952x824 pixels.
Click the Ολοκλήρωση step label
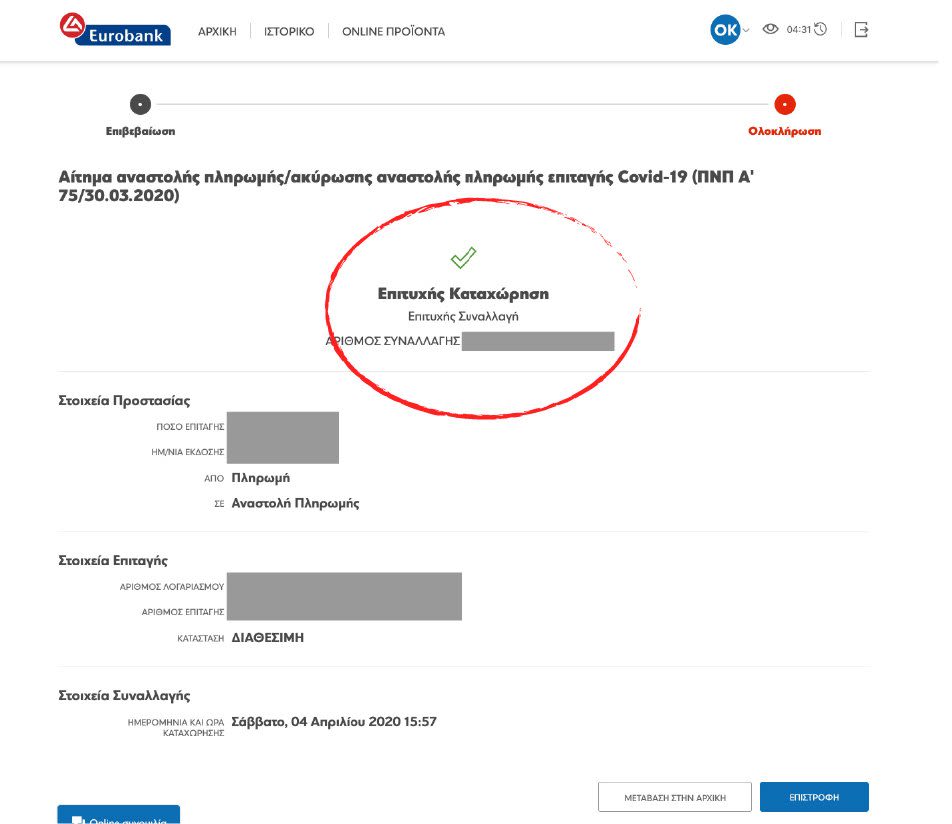(785, 131)
